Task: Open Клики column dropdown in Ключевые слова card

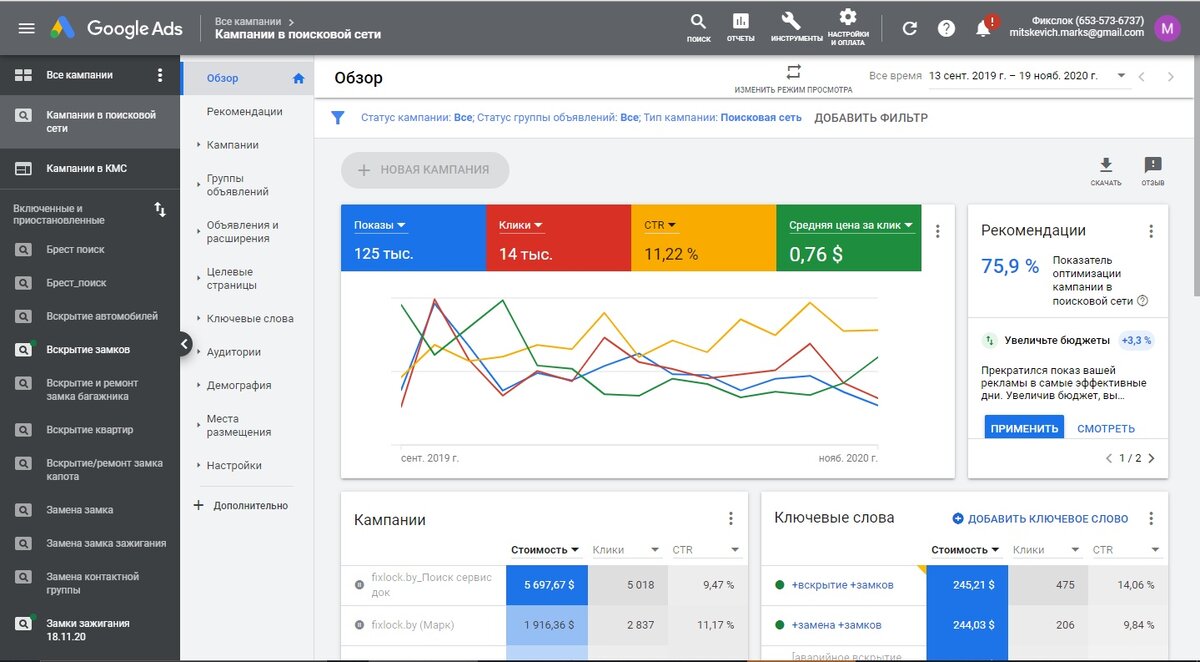Action: [1045, 550]
